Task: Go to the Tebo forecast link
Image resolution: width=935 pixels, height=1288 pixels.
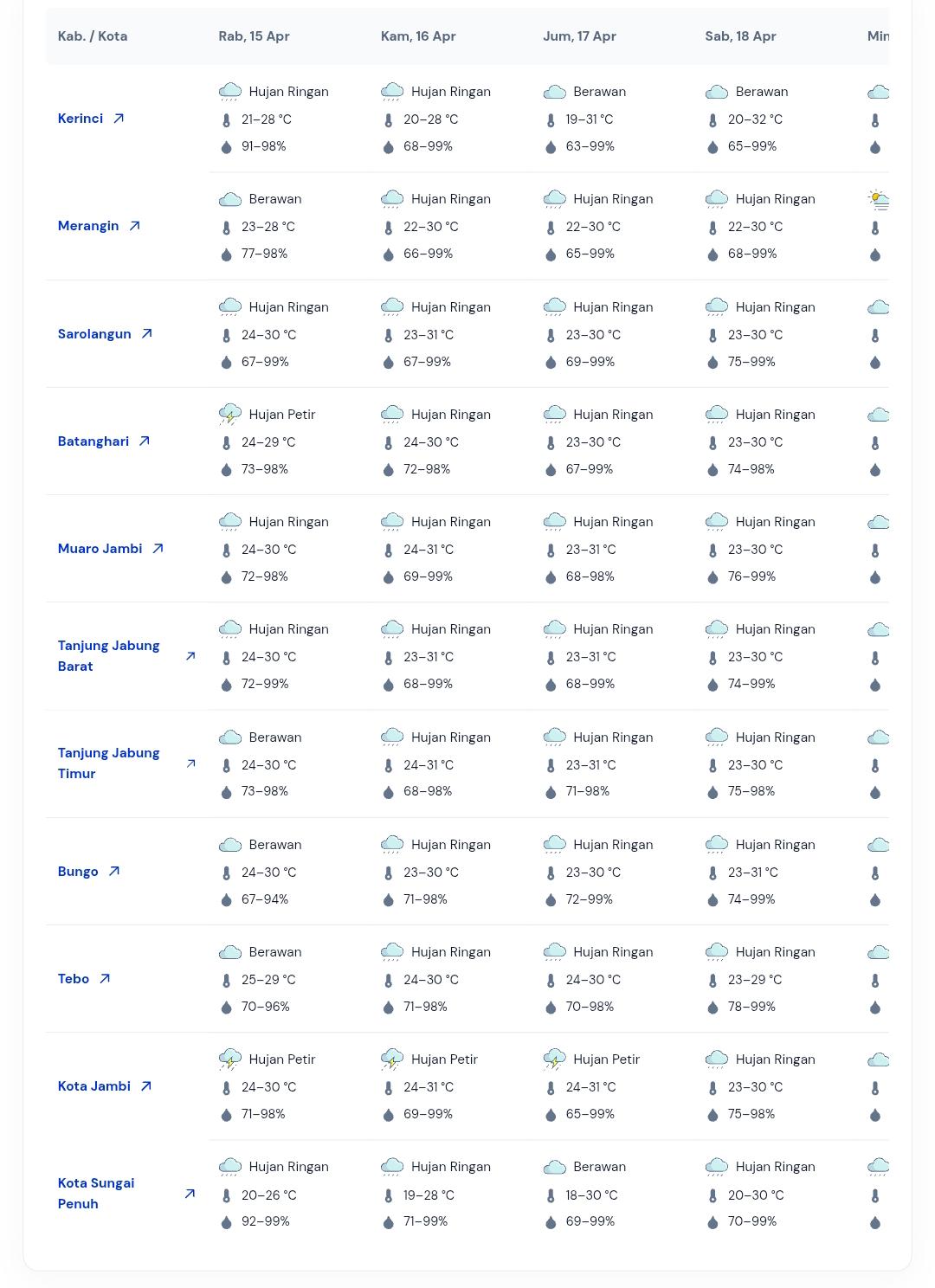Action: 74,979
